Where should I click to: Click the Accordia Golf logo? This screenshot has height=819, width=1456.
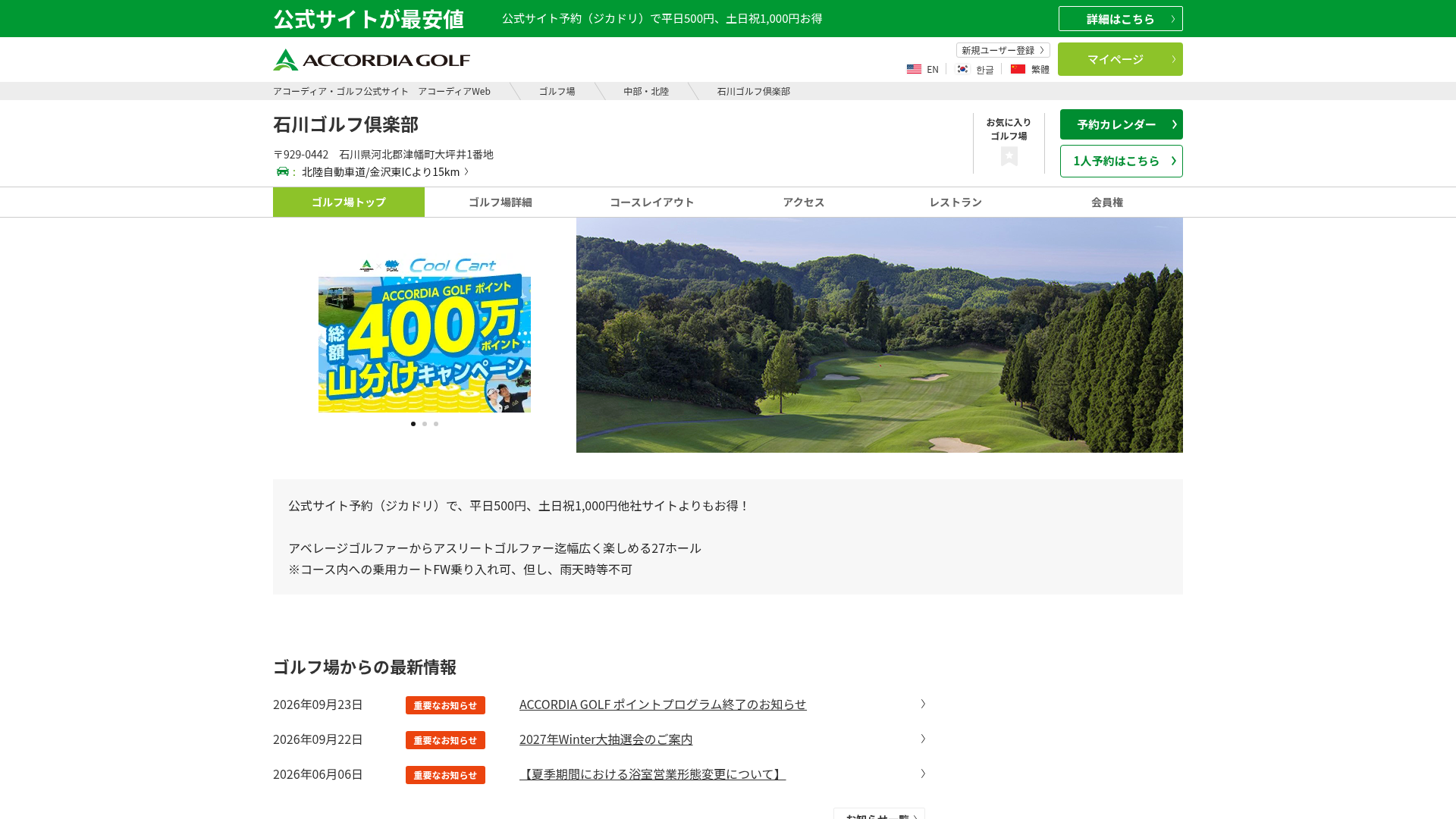372,60
